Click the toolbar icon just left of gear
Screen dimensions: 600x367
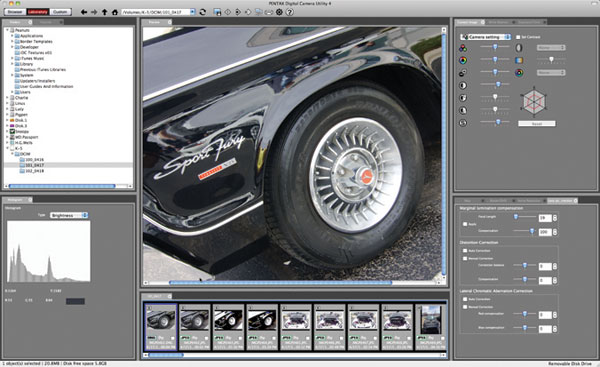(269, 12)
